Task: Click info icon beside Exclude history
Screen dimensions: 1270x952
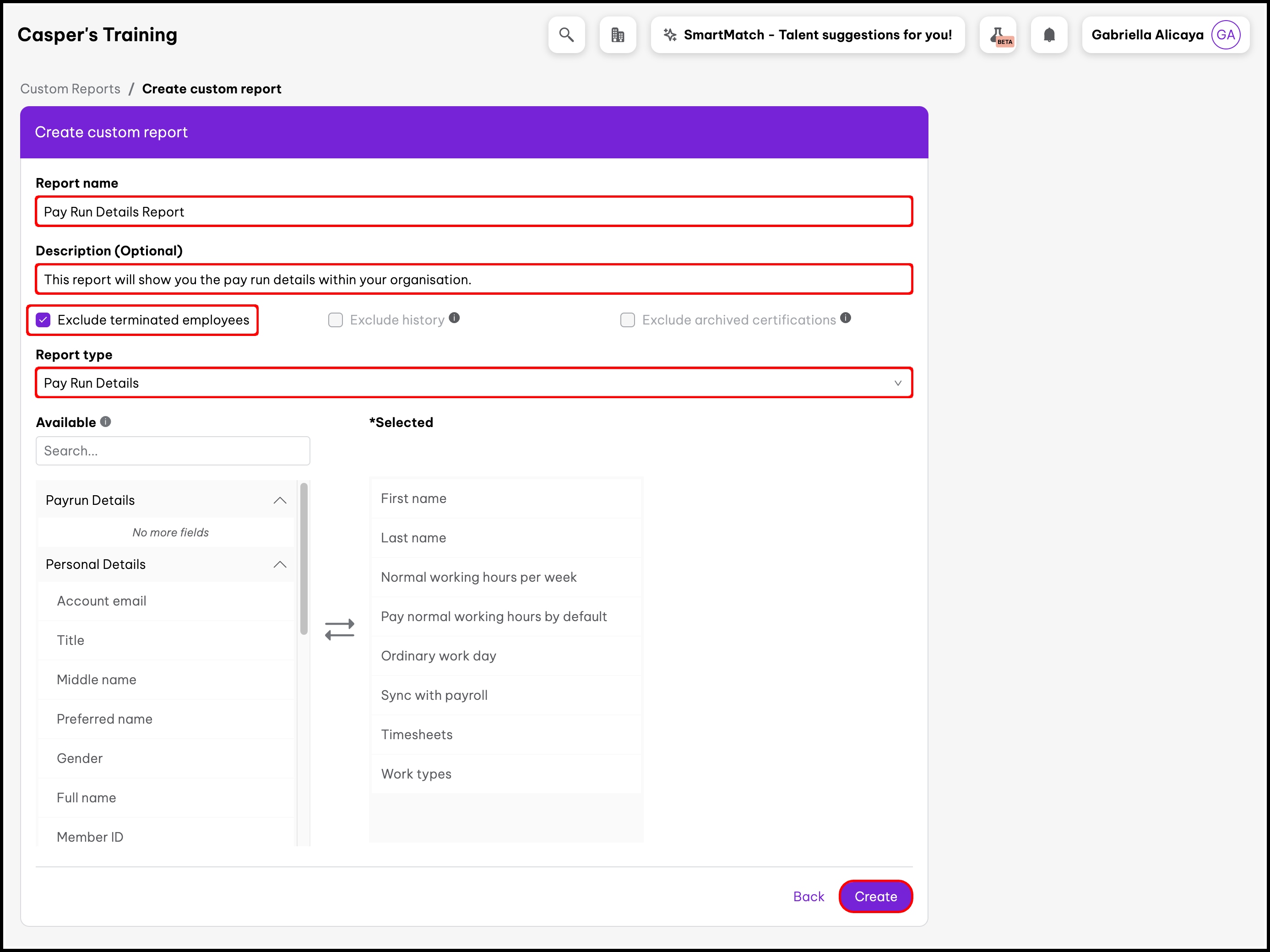Action: (x=454, y=318)
